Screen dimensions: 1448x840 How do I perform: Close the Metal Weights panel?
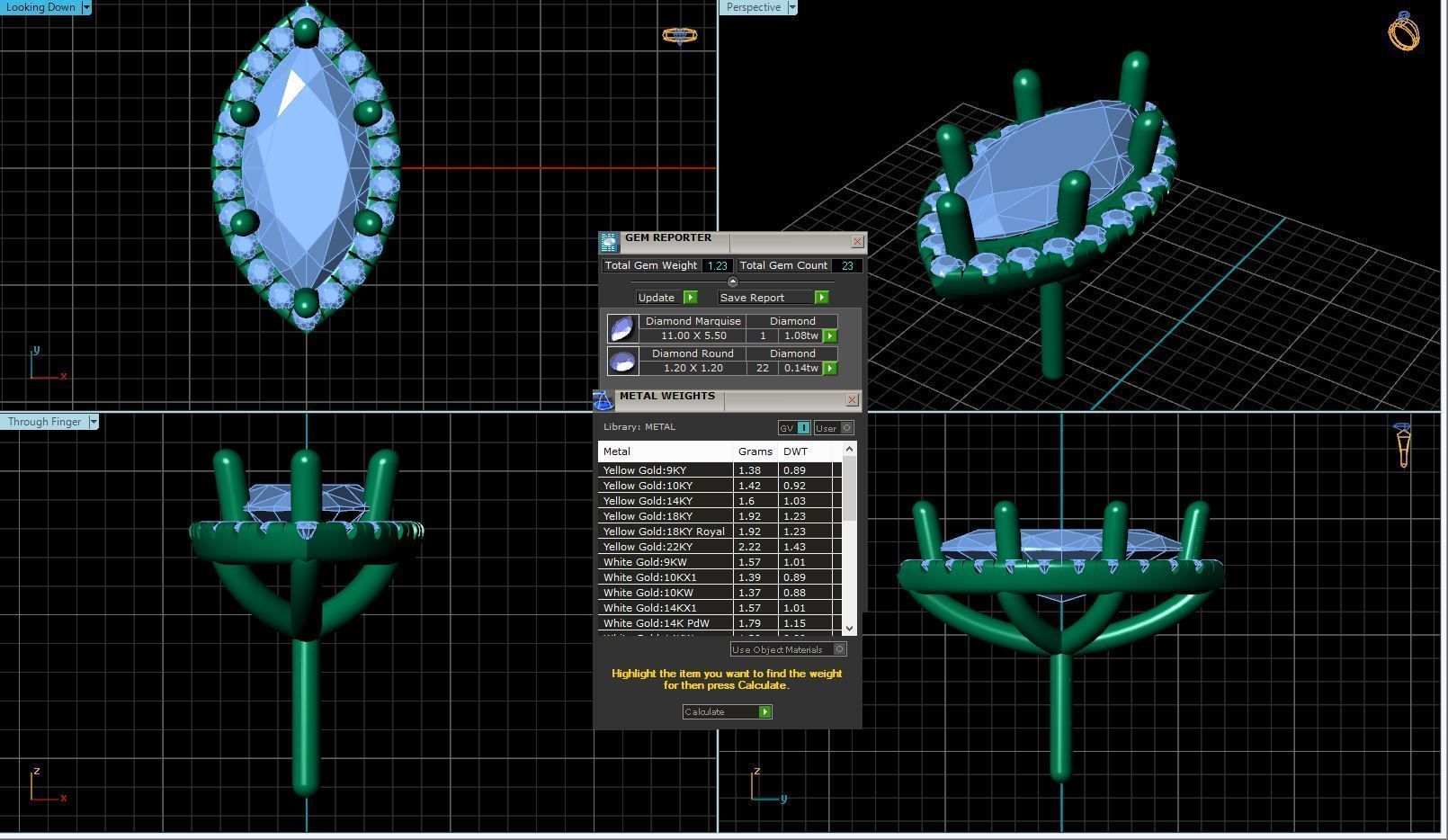(x=853, y=400)
